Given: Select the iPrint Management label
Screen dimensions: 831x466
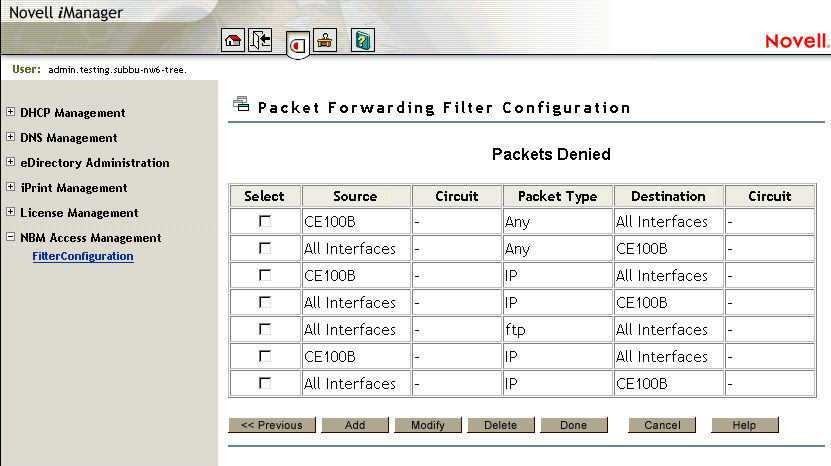Looking at the screenshot, I should 74,188.
